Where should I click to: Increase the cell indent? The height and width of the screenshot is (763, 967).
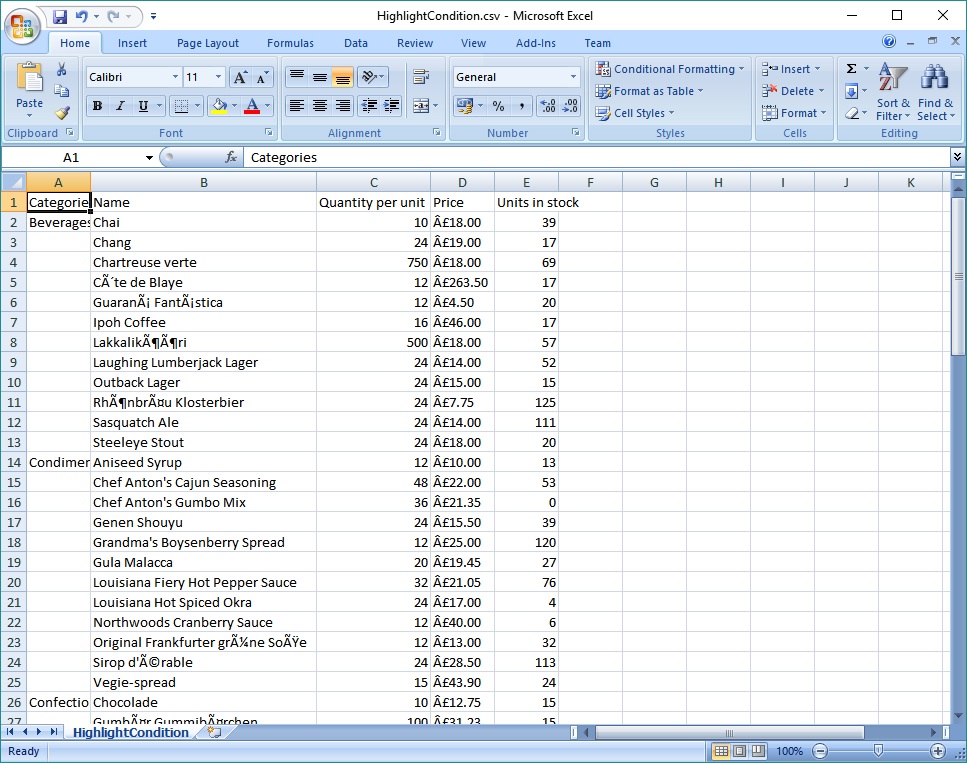[x=392, y=105]
